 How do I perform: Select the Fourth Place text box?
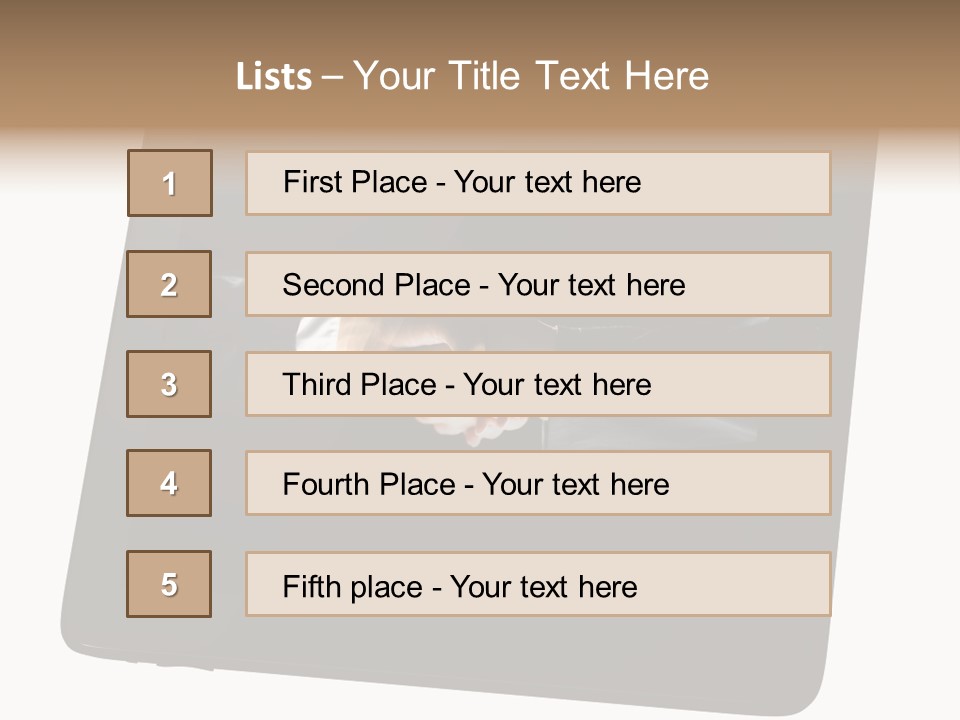pyautogui.click(x=538, y=484)
